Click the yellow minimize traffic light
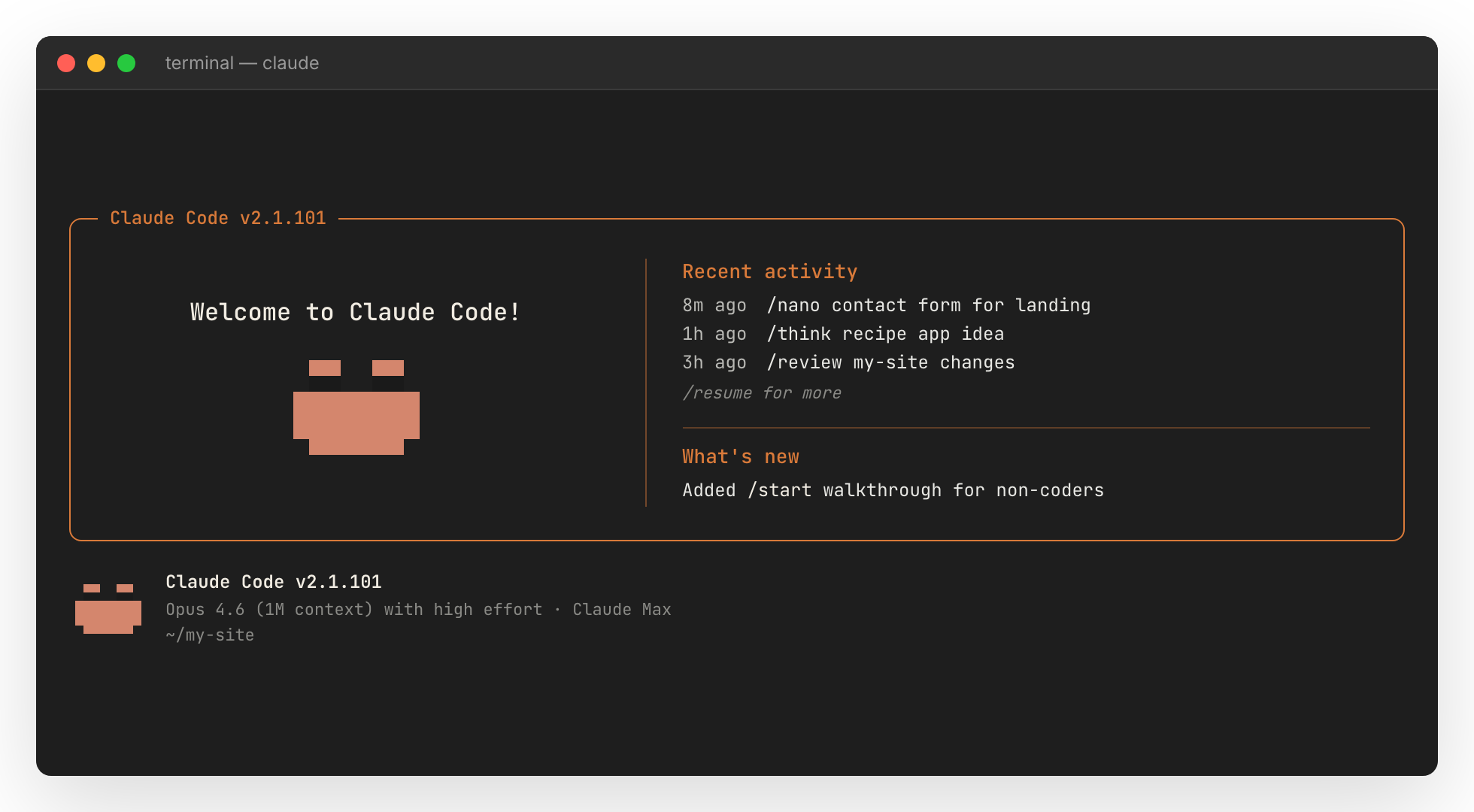 (96, 63)
